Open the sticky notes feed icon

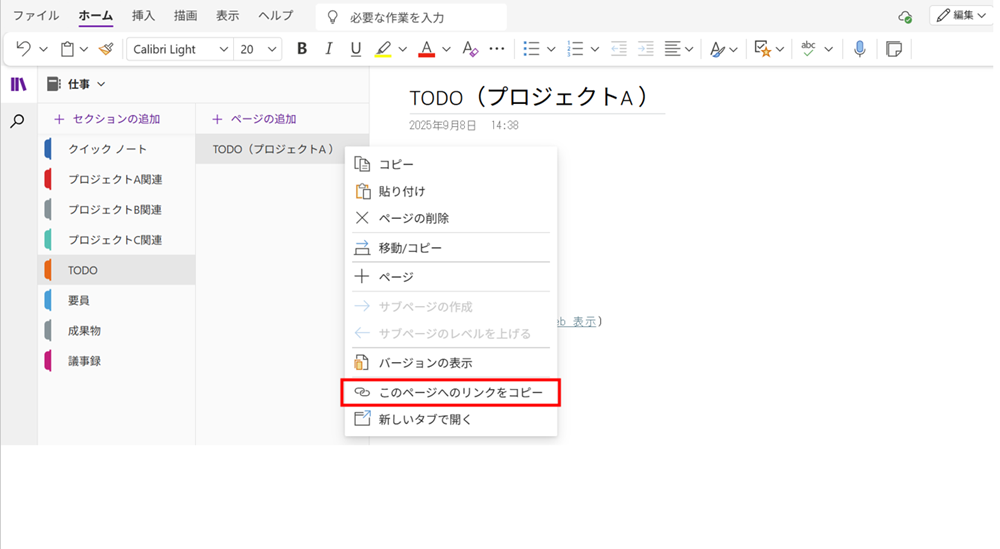pyautogui.click(x=894, y=48)
